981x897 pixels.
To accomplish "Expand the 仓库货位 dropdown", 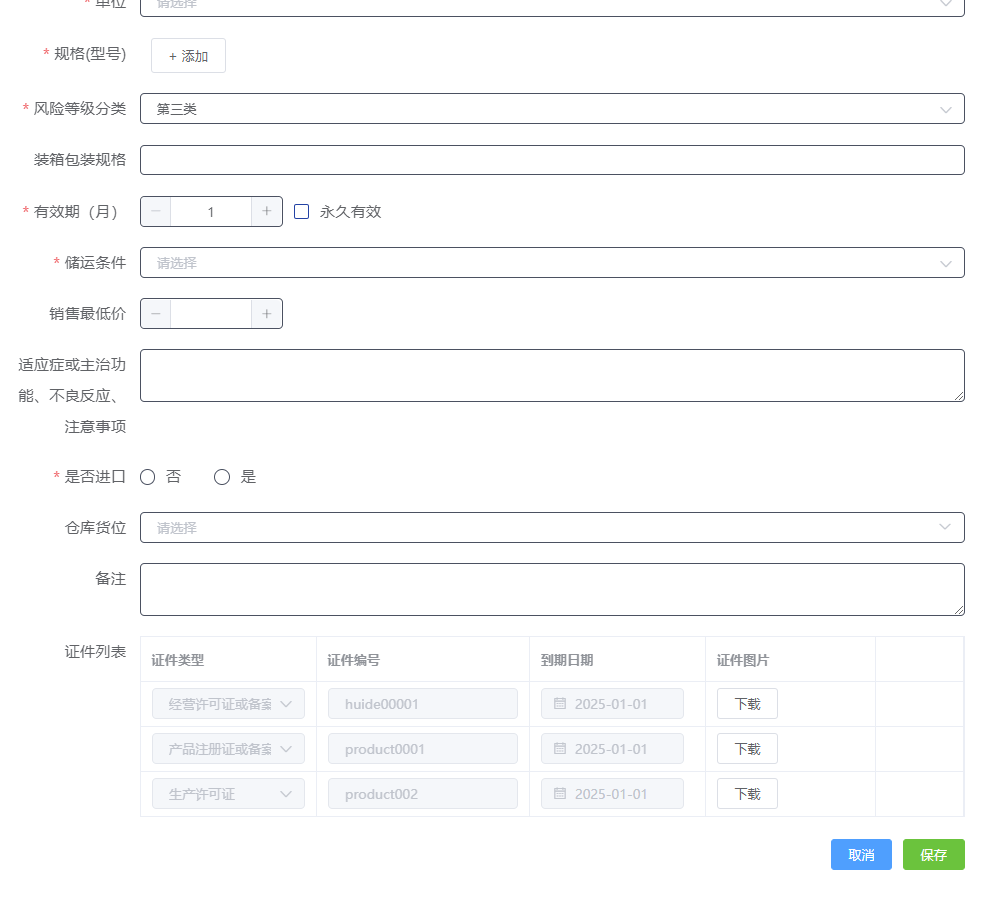I will tap(553, 527).
